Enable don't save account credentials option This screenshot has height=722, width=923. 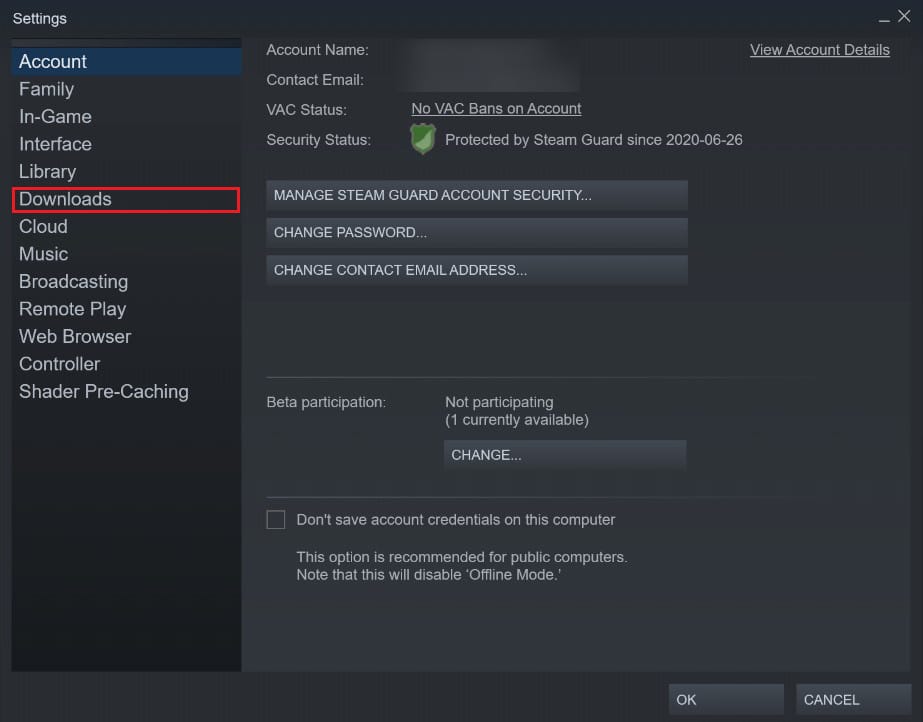click(276, 519)
